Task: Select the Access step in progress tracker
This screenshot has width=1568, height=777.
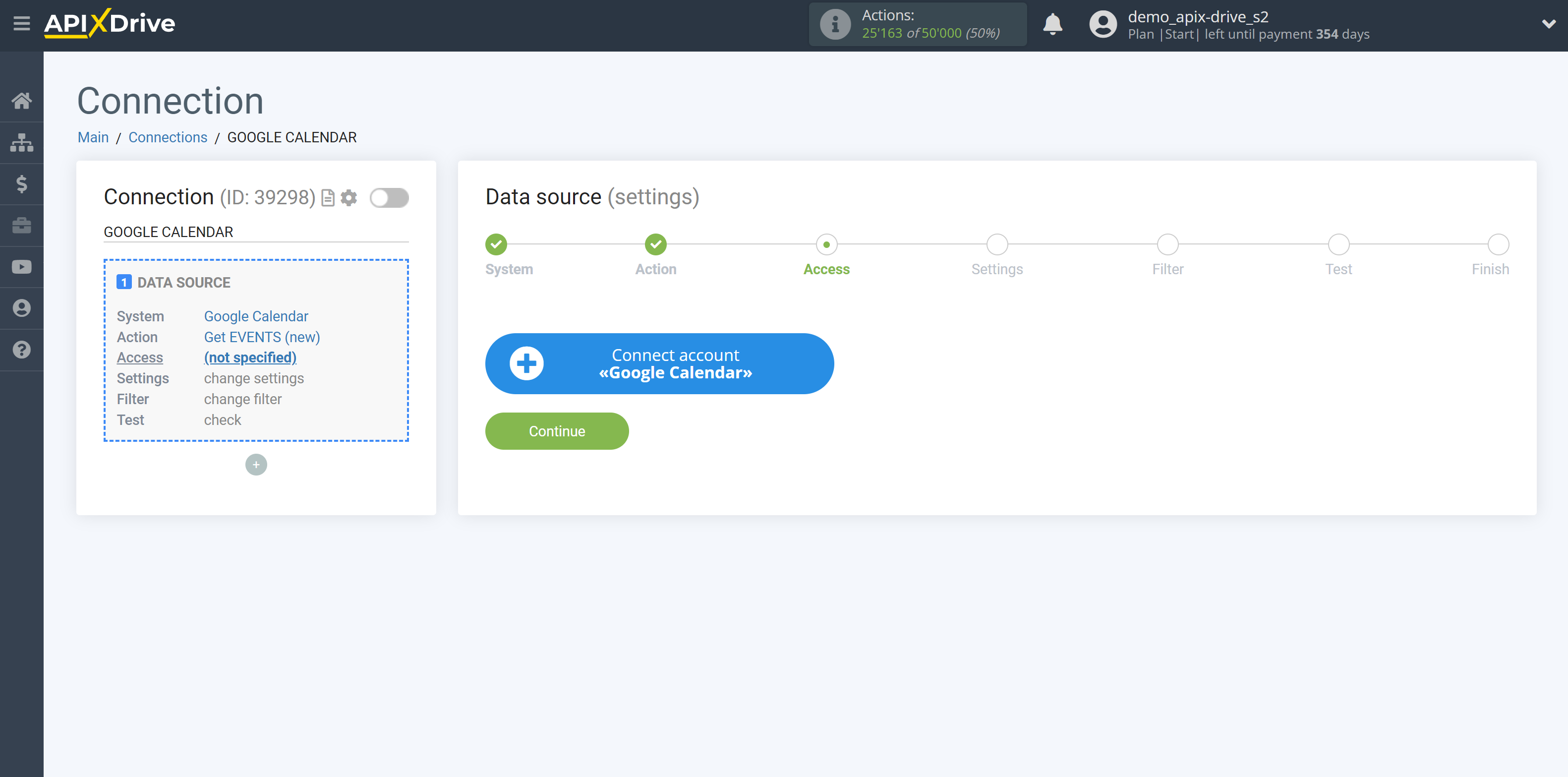Action: click(827, 244)
